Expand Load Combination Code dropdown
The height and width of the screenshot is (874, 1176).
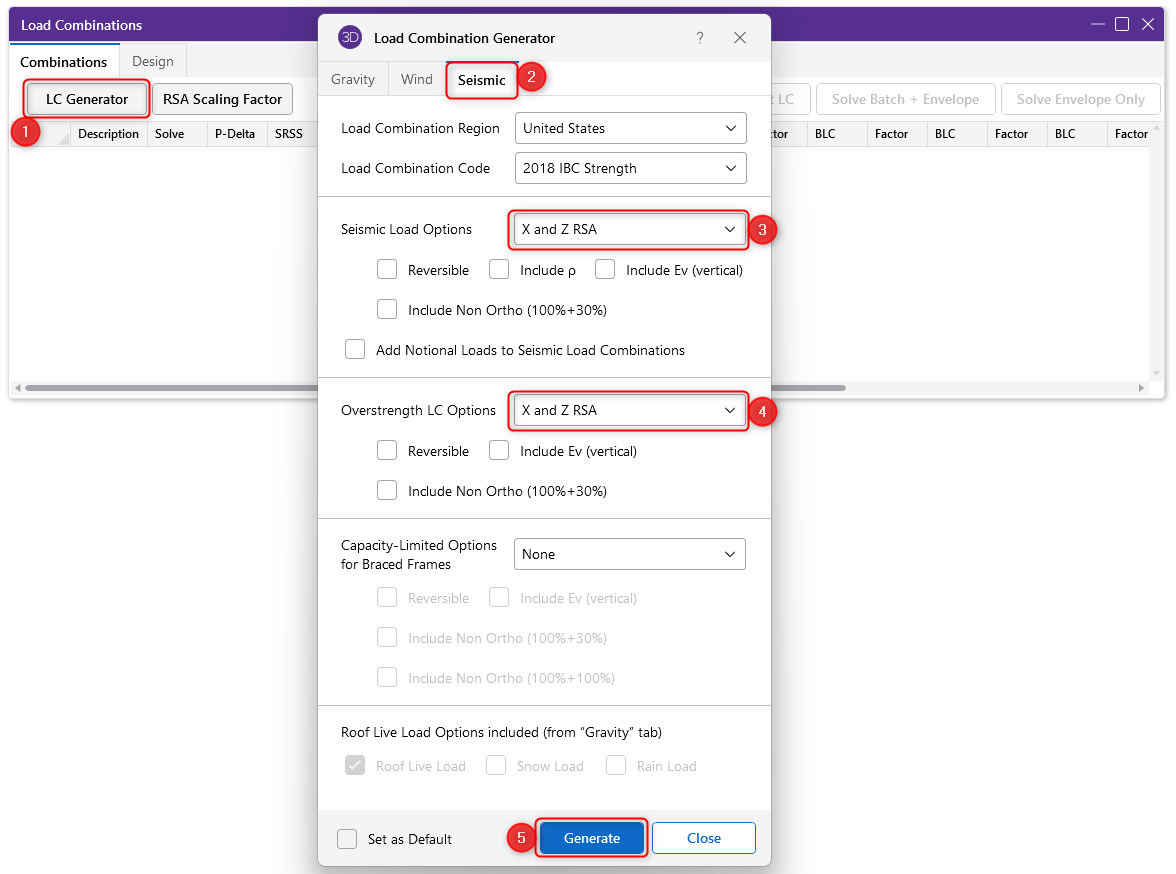click(631, 168)
